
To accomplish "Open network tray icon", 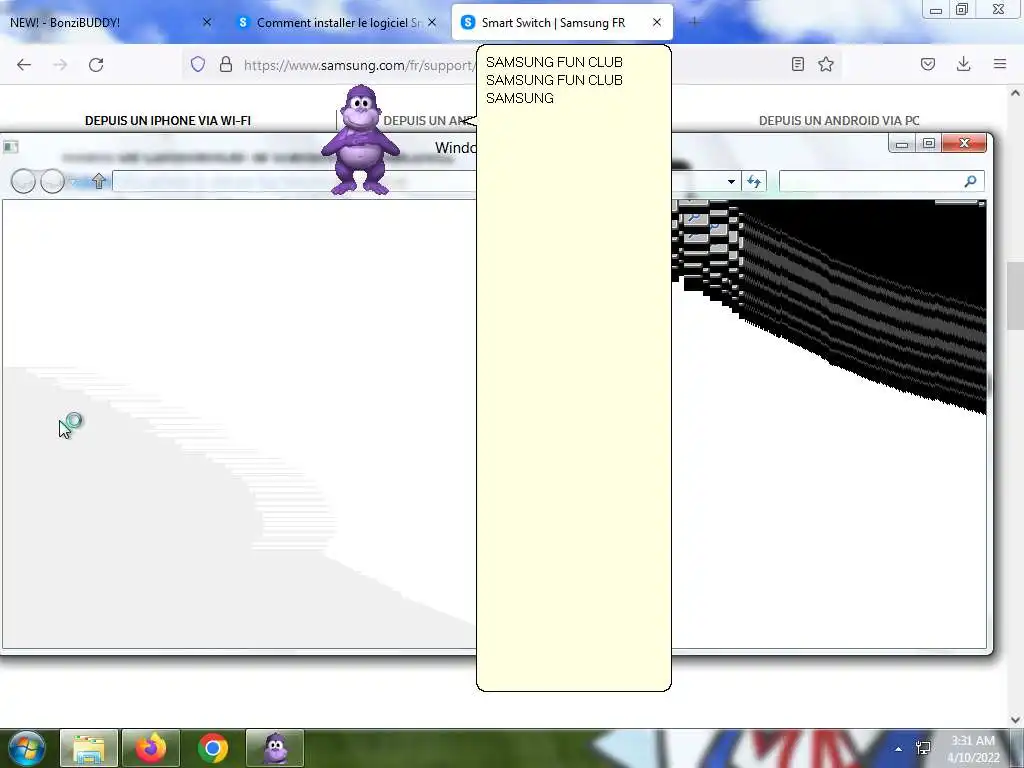I will tap(923, 748).
